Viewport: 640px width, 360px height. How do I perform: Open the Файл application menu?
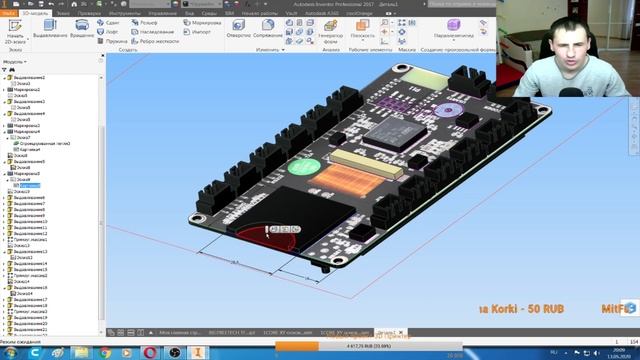[8, 13]
